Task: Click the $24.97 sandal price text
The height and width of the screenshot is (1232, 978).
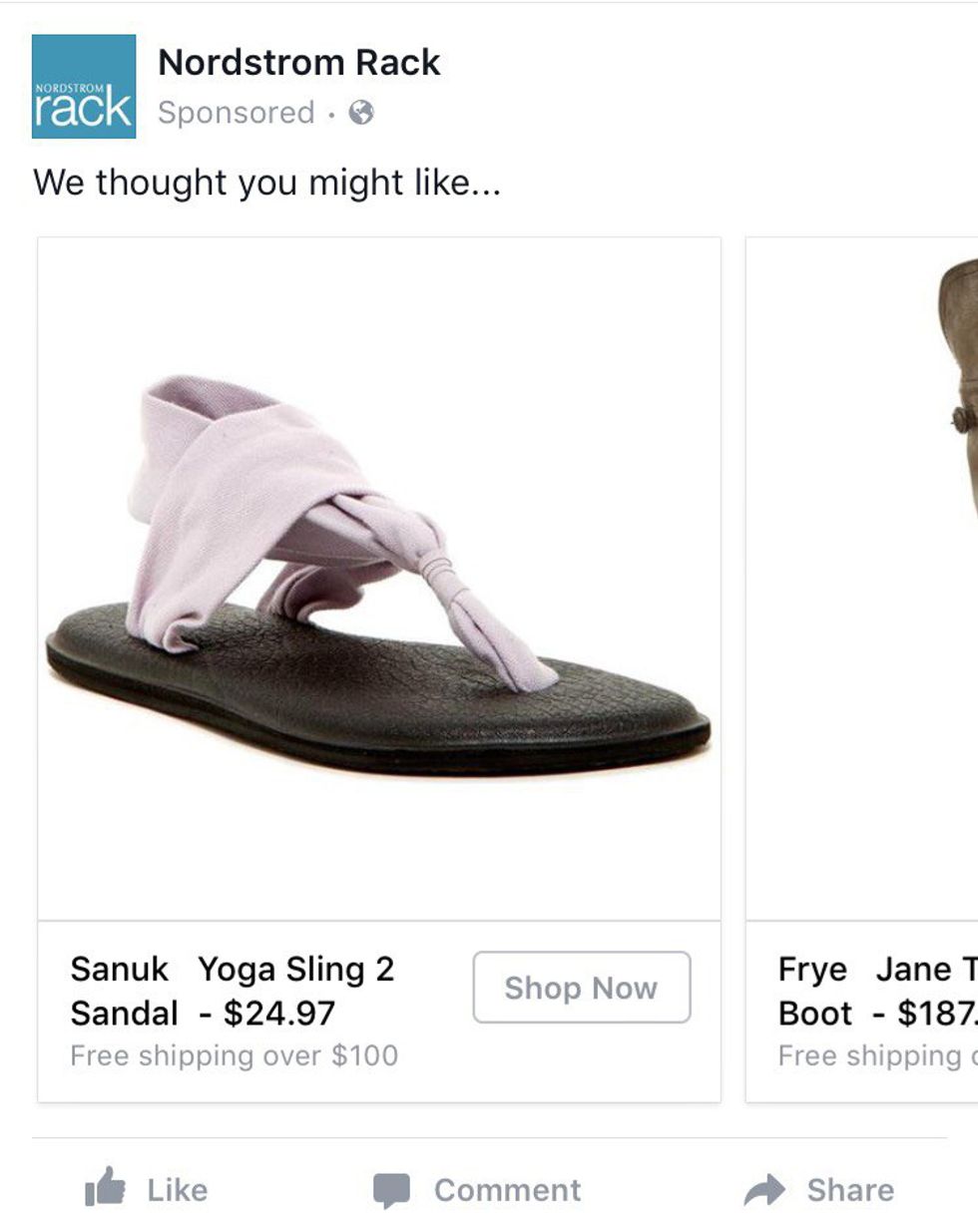Action: click(279, 1014)
